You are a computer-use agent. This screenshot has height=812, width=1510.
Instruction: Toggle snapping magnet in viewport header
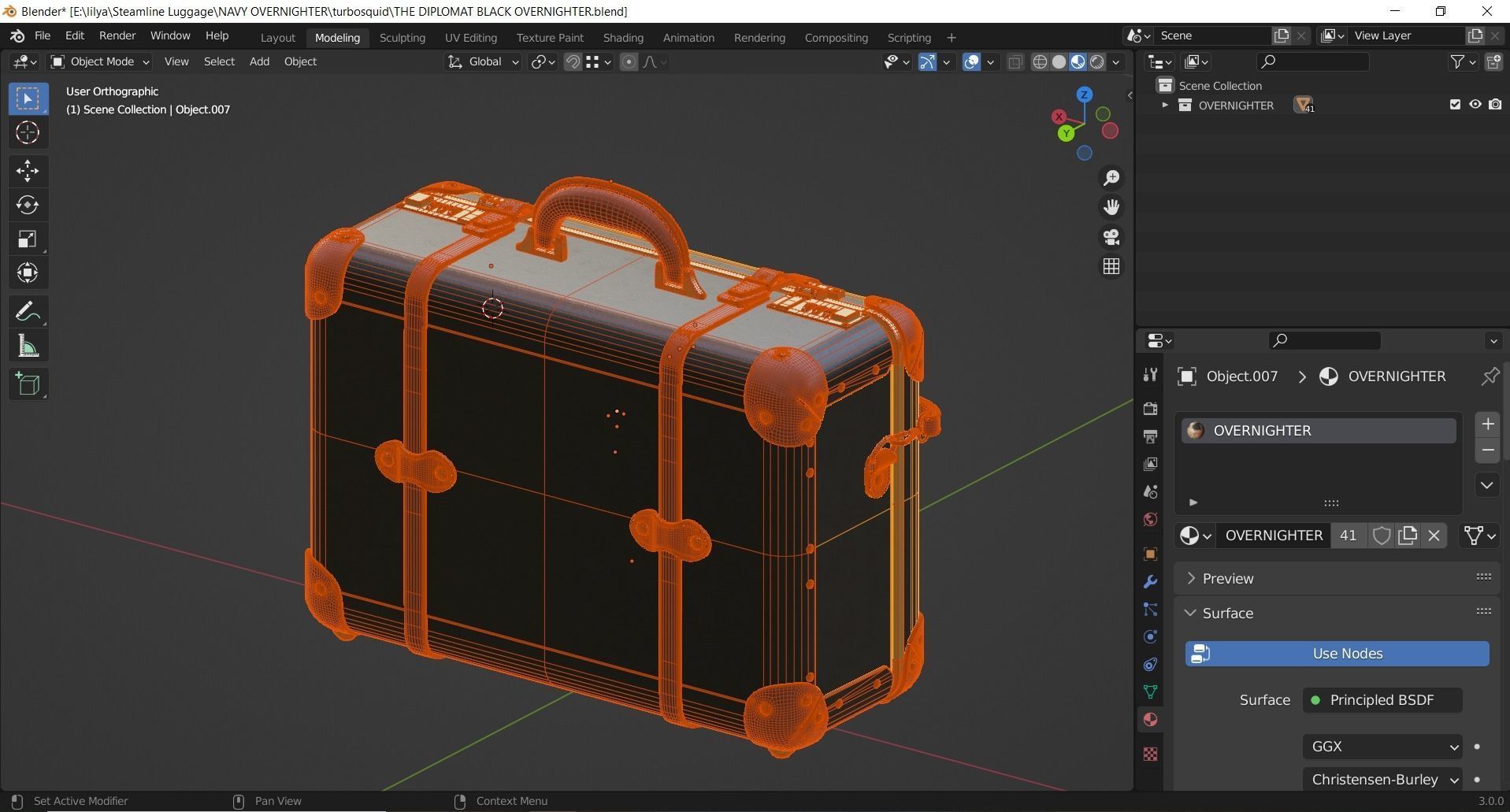(x=573, y=61)
